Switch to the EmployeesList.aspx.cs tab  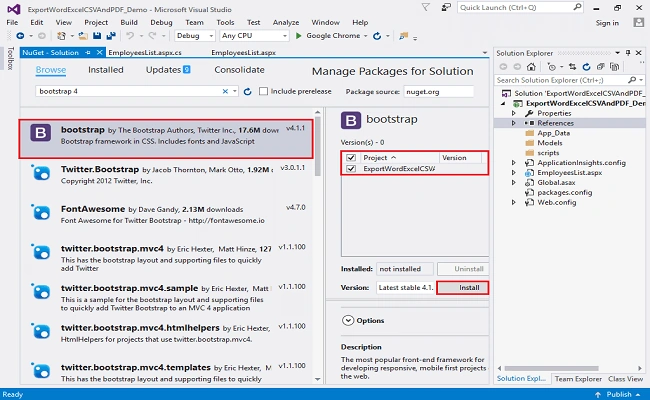pos(145,53)
